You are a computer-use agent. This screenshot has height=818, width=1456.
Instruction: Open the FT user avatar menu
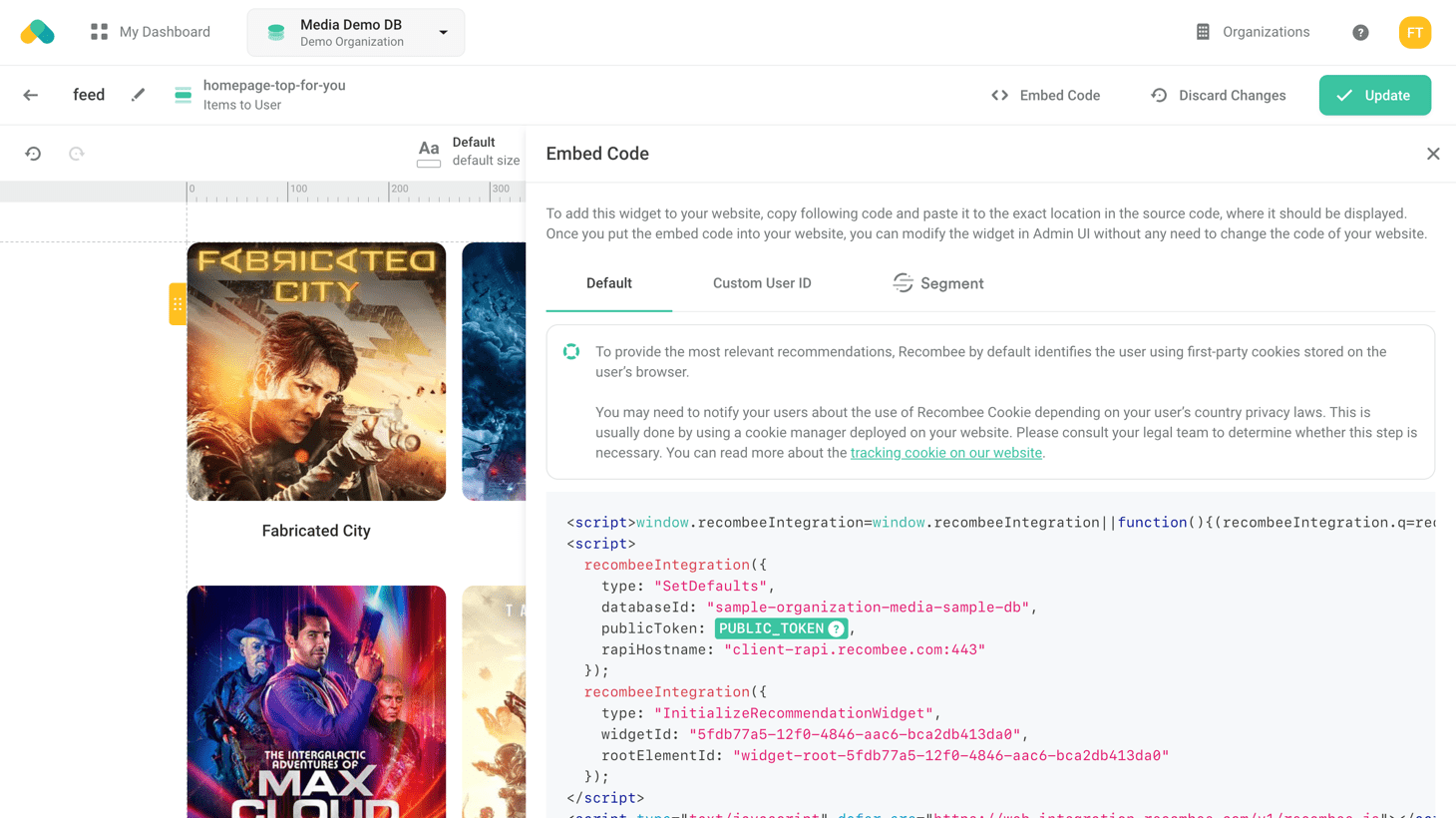point(1414,33)
